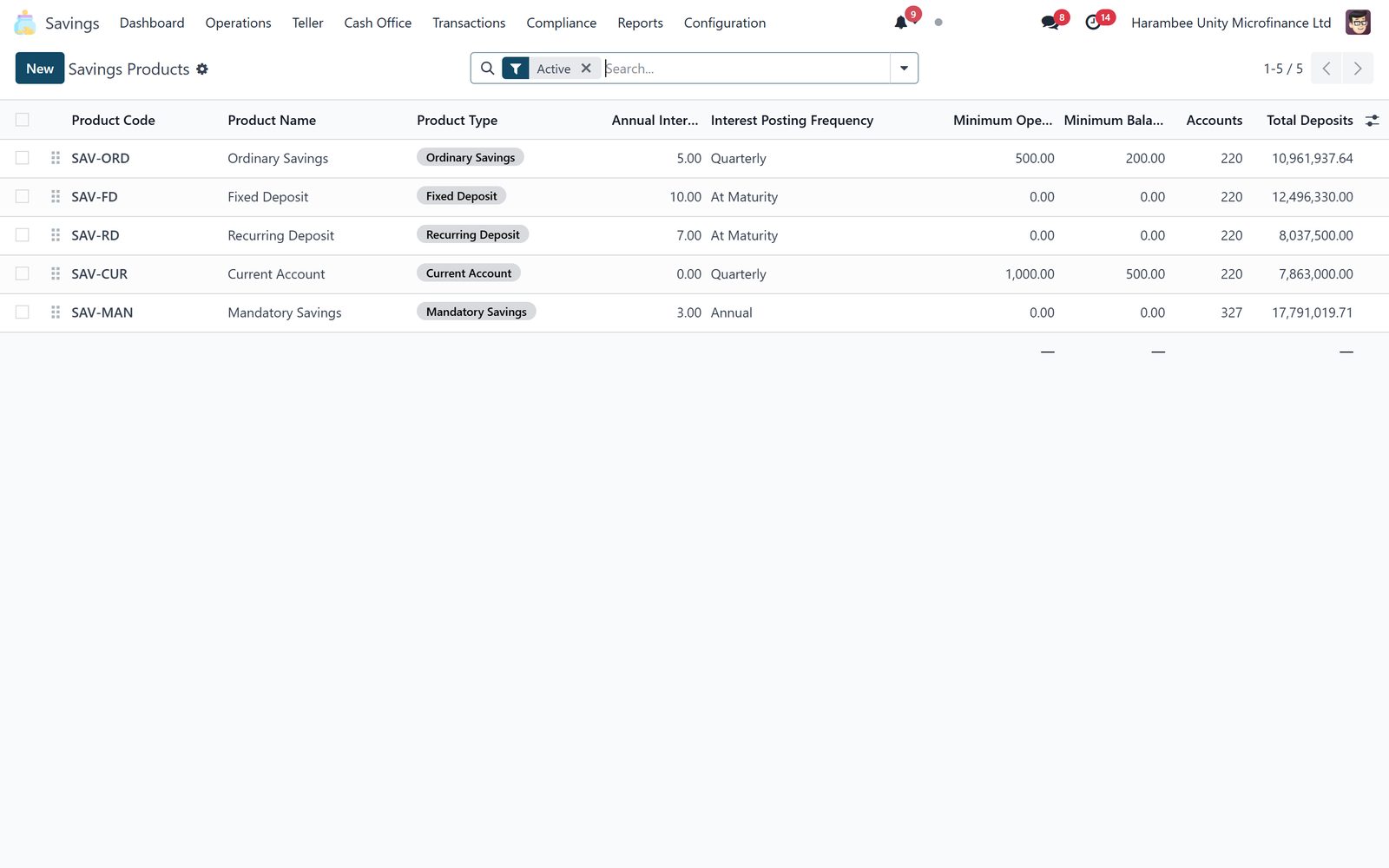Open the optional columns adjuster icon

[x=1372, y=121]
